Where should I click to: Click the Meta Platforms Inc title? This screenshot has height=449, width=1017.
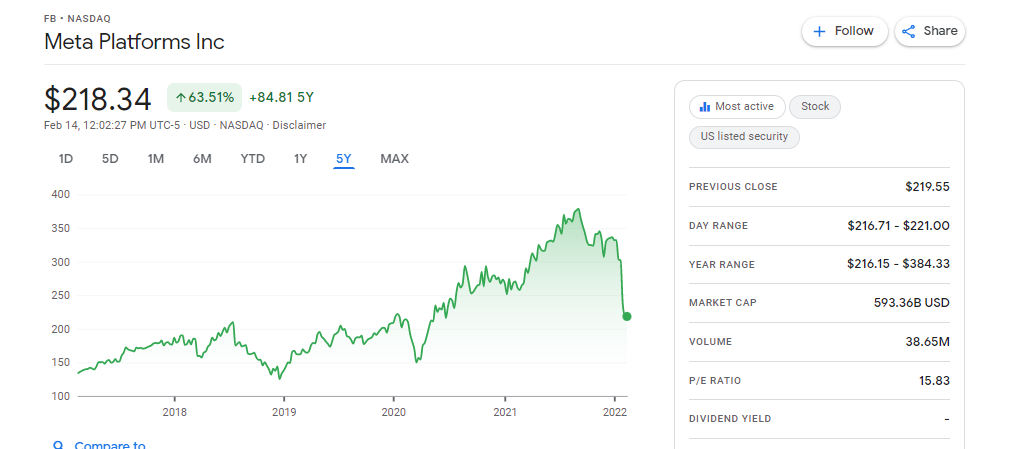coord(134,42)
